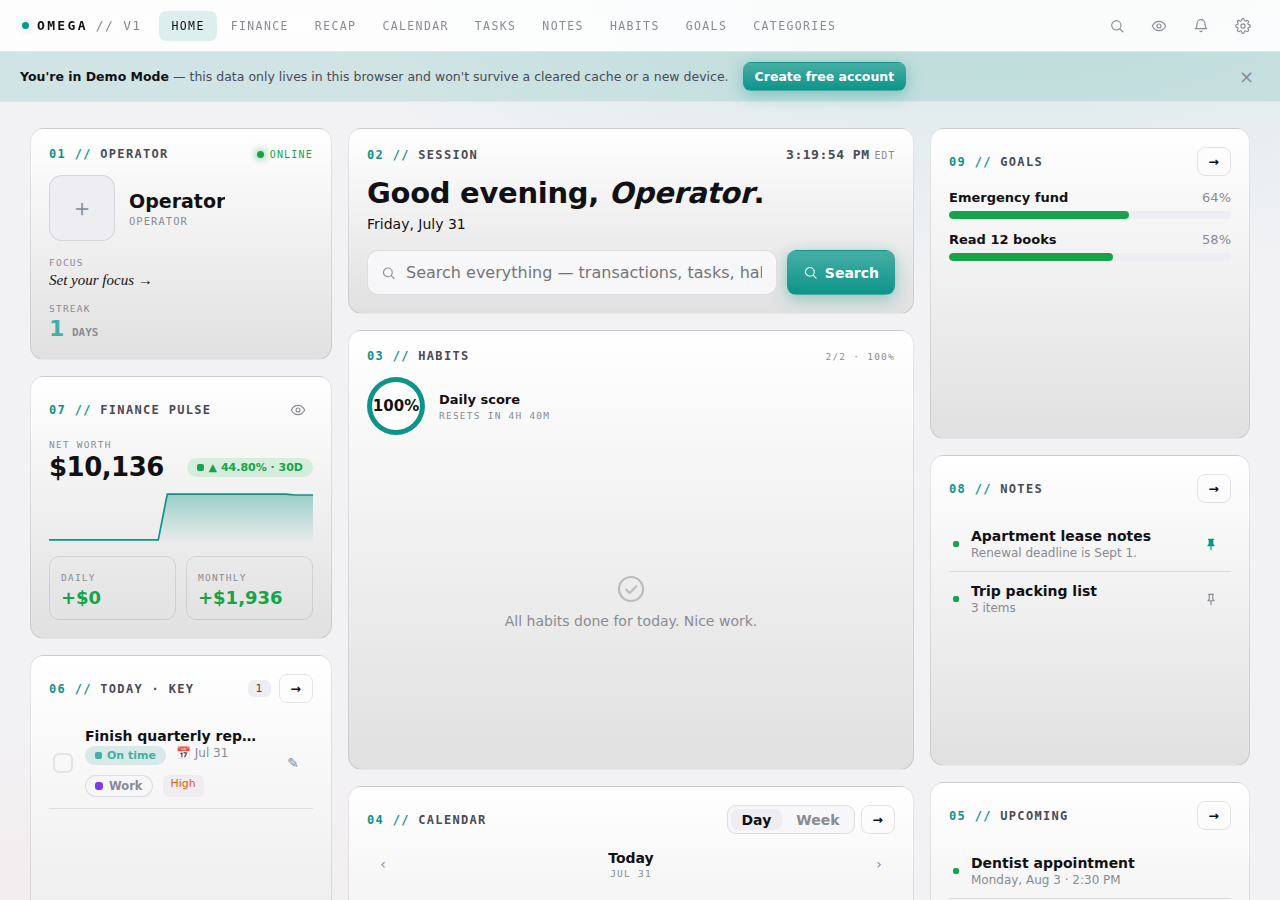1280x900 pixels.
Task: Open Dentist appointment upcoming item
Action: (1090, 871)
